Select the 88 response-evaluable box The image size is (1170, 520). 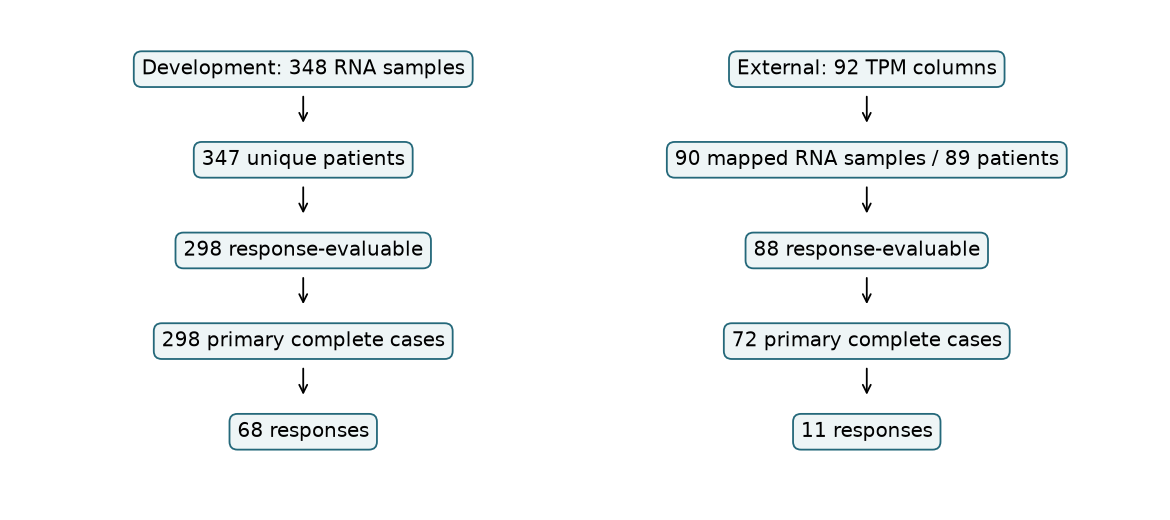[866, 250]
